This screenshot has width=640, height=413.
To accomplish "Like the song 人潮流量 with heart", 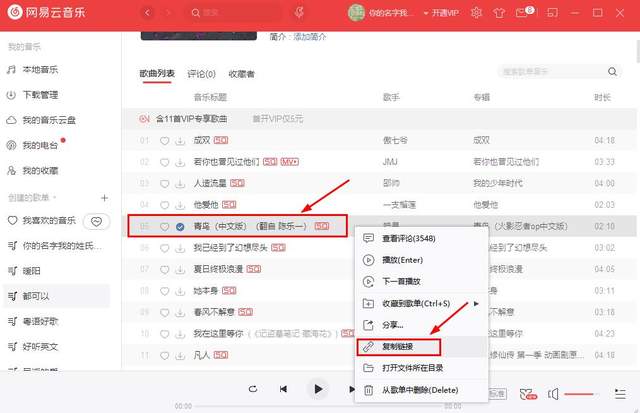I will coord(164,184).
